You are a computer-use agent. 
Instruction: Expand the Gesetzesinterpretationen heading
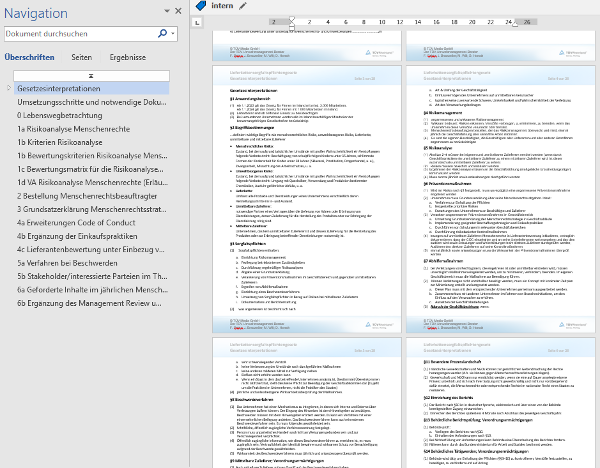click(10, 88)
